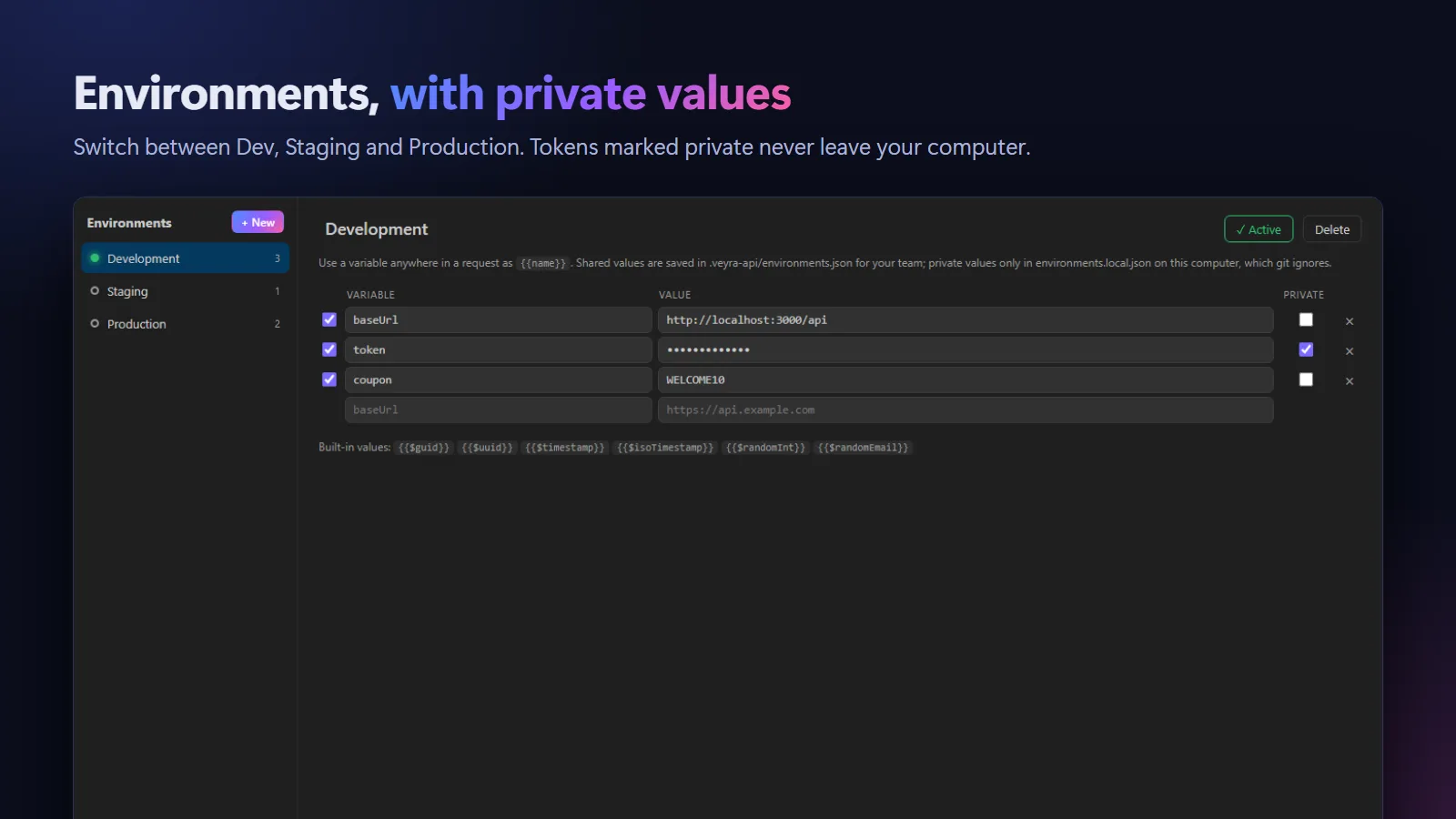This screenshot has width=1456, height=819.
Task: Select the Staging environment
Action: tap(186, 291)
